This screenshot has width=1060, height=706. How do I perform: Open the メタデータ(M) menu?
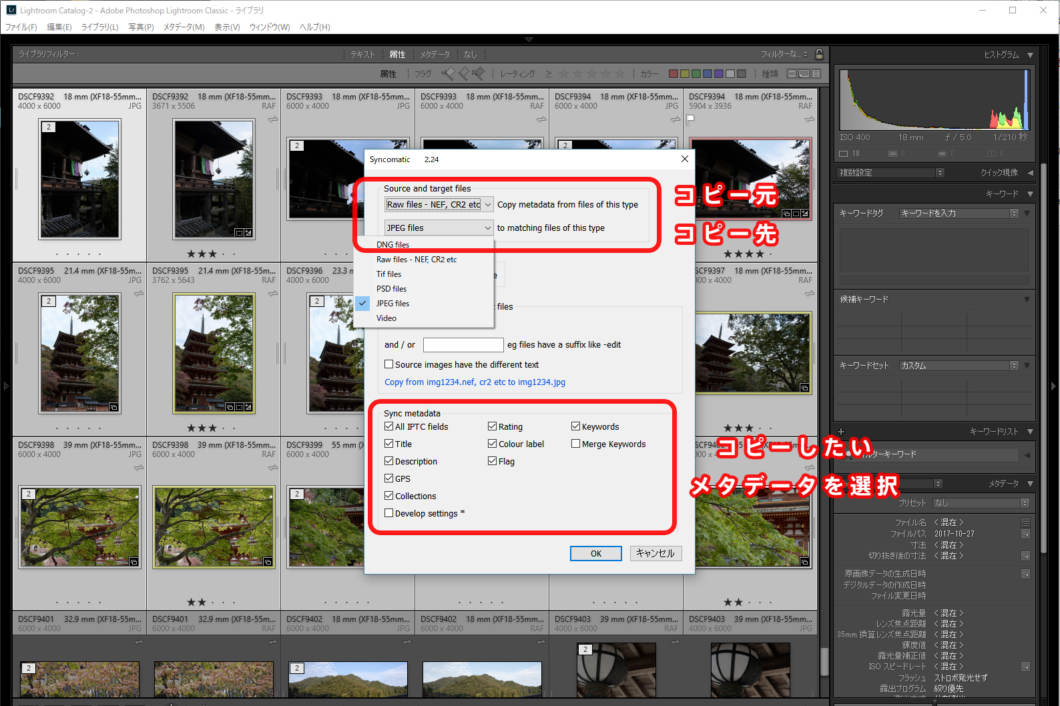185,26
